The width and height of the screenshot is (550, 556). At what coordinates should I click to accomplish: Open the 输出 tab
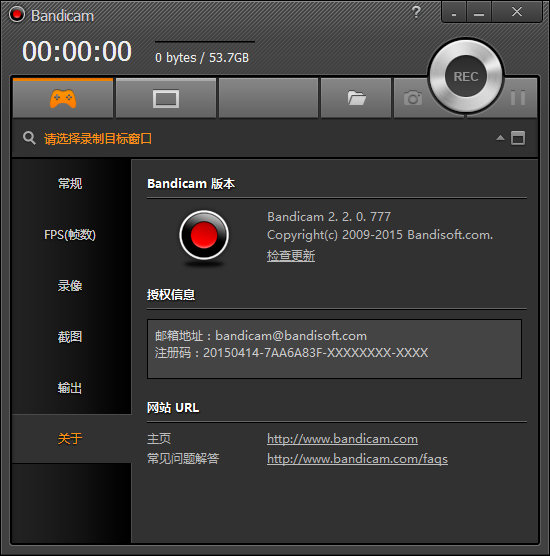[x=70, y=388]
